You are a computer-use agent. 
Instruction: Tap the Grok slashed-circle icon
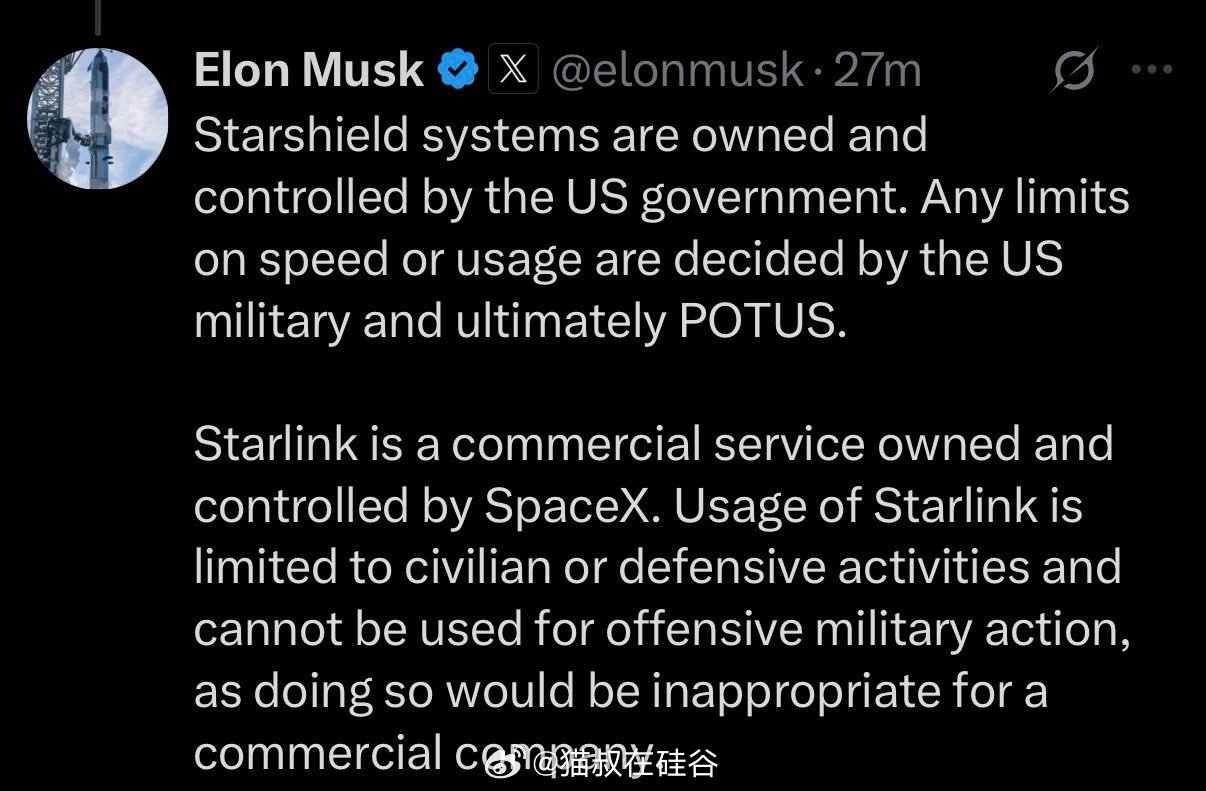coord(1075,71)
